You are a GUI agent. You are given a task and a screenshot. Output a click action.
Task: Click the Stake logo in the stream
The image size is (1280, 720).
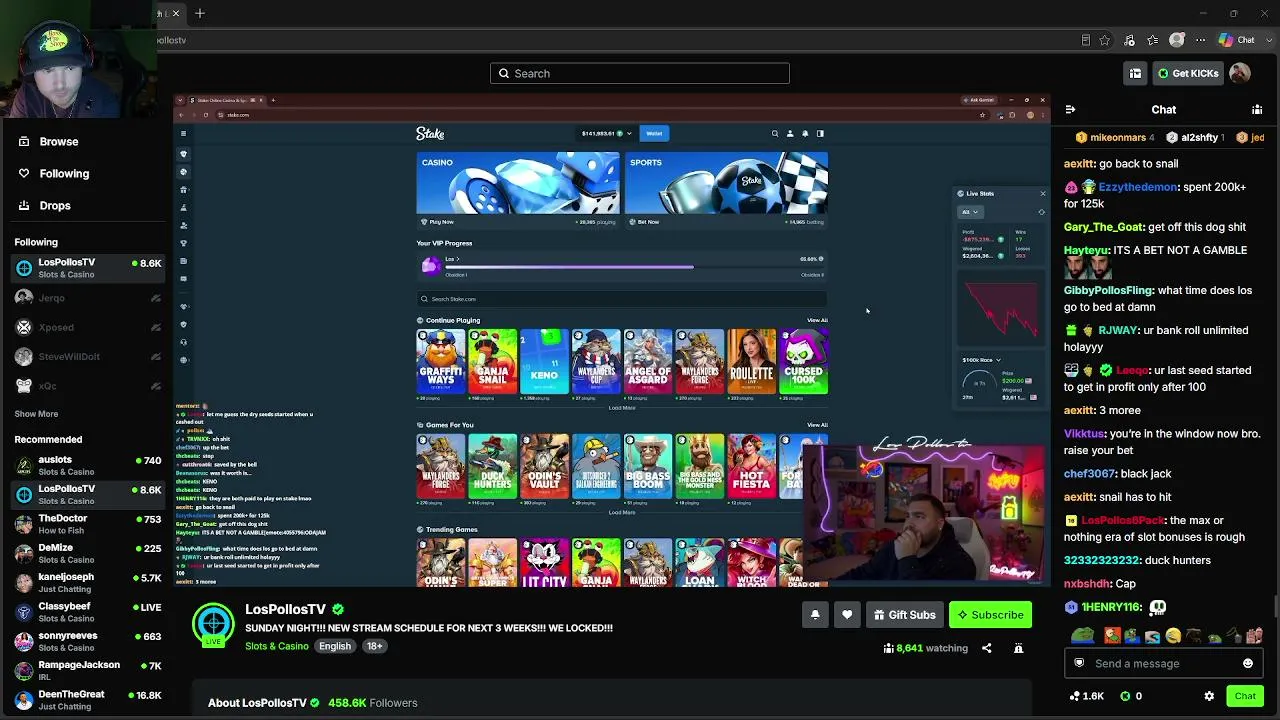430,133
